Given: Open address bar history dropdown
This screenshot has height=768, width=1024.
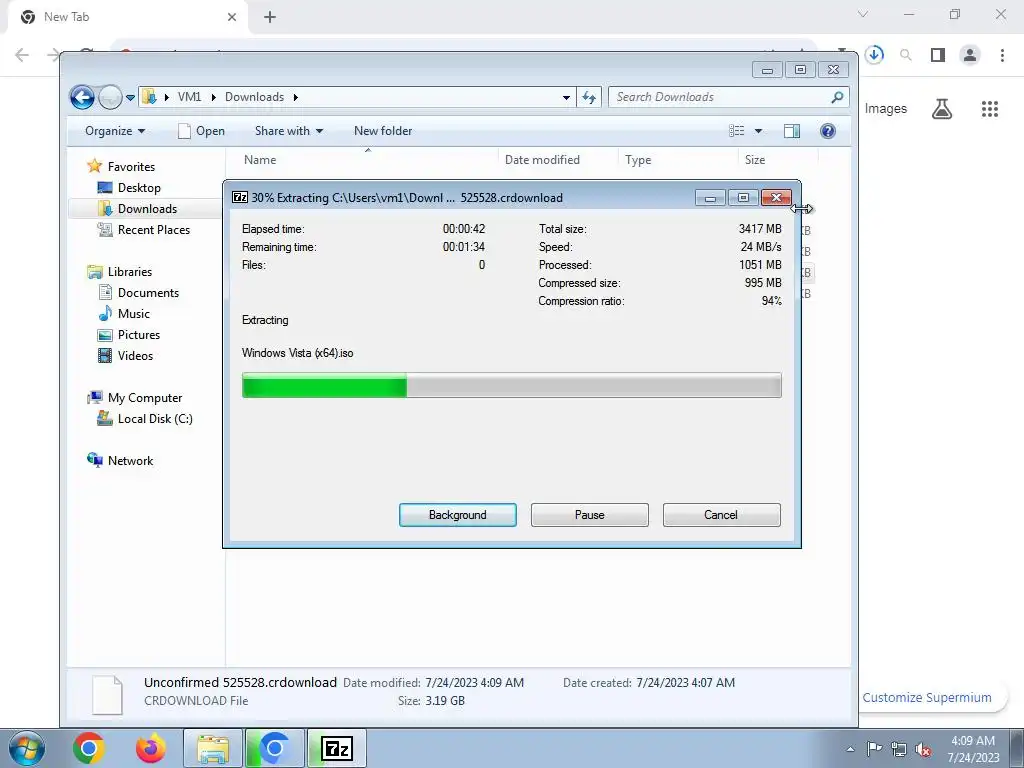Looking at the screenshot, I should pyautogui.click(x=566, y=97).
